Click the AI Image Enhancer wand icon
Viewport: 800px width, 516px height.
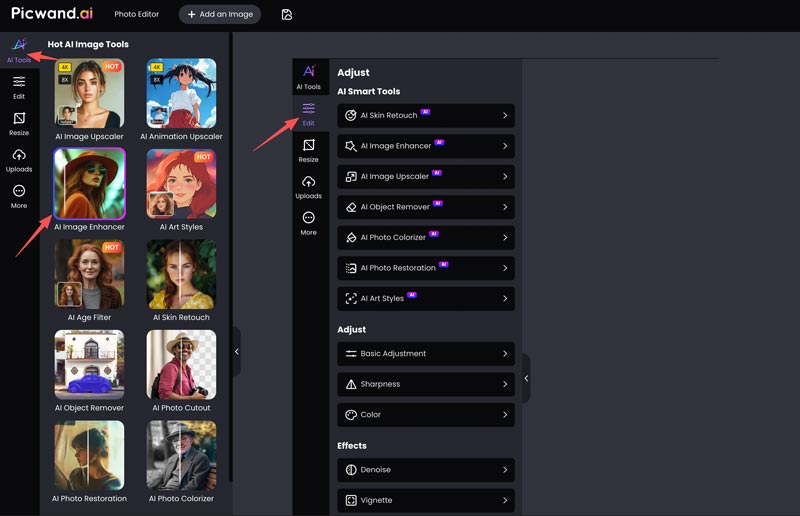[x=351, y=146]
